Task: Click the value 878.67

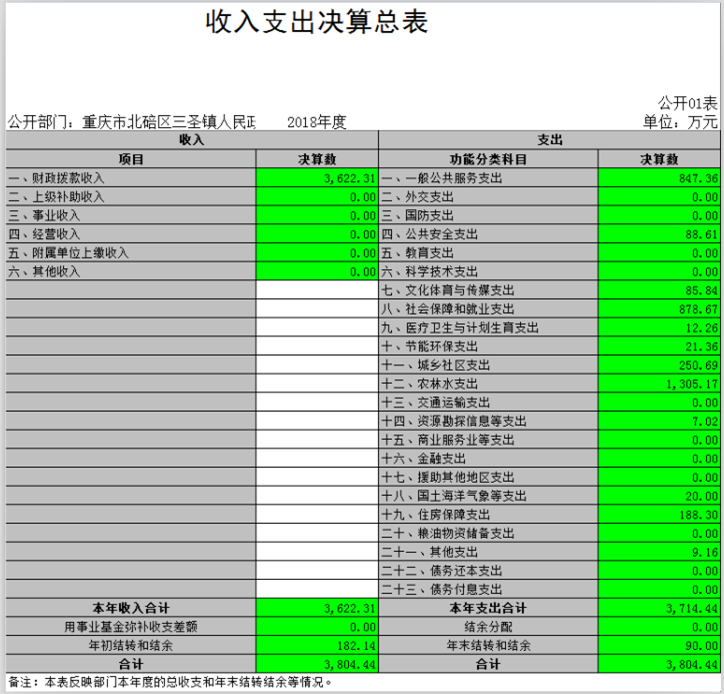Action: click(698, 309)
